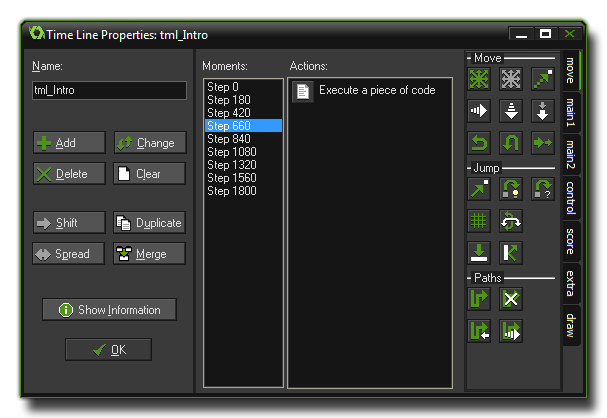The width and height of the screenshot is (607, 418).
Task: Confirm with the OK button
Action: coord(109,350)
